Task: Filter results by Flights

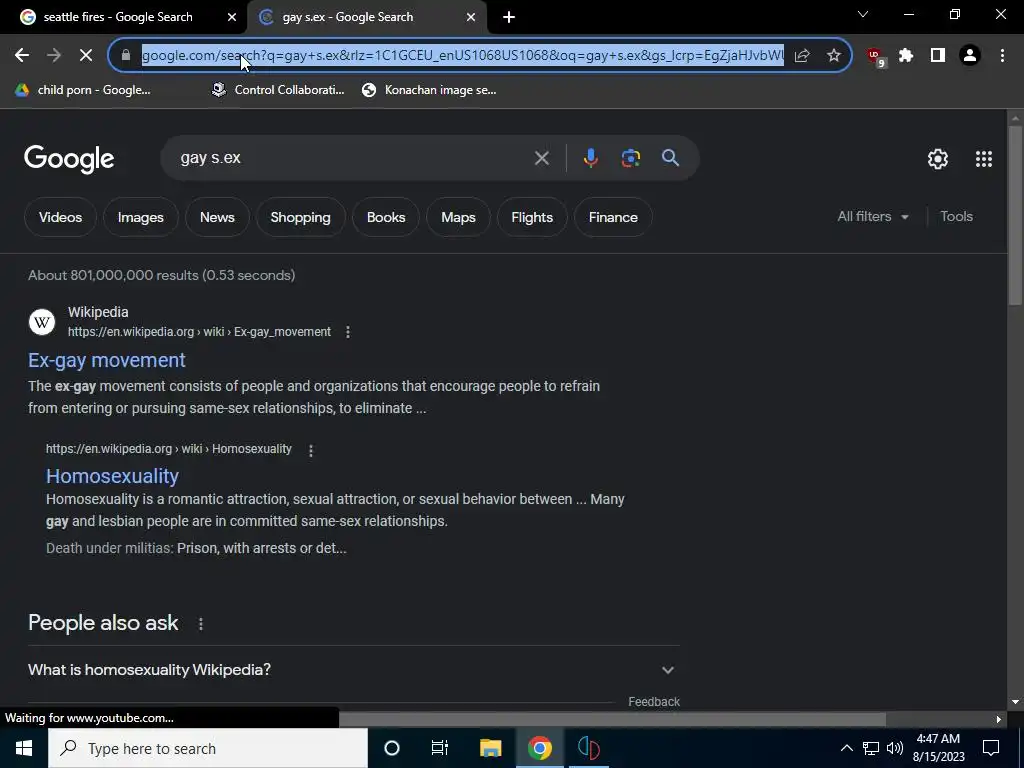Action: point(532,217)
